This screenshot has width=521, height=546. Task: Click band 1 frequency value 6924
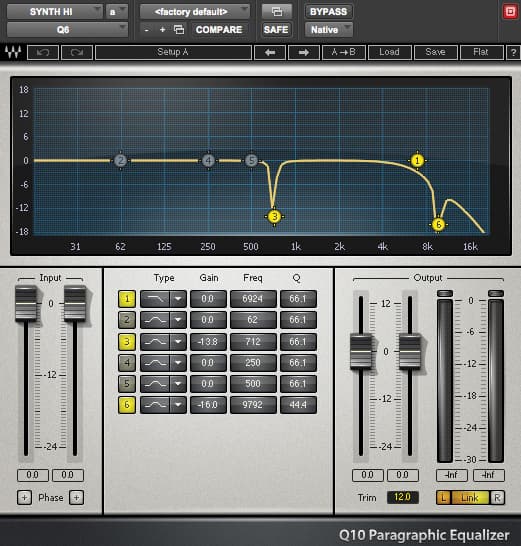point(253,299)
